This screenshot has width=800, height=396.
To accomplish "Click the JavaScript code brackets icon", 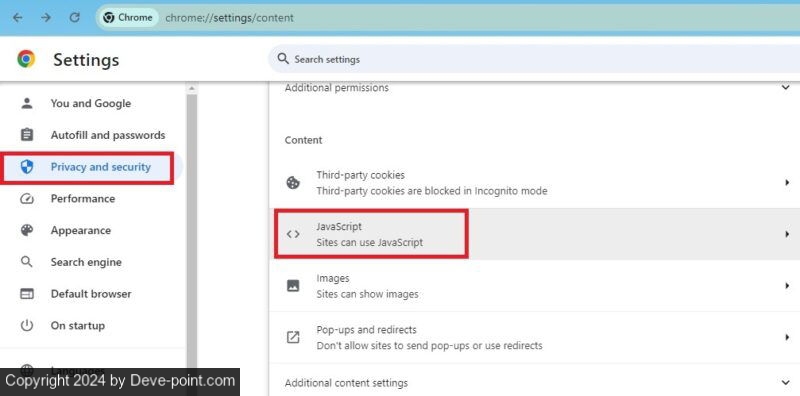I will [x=293, y=234].
